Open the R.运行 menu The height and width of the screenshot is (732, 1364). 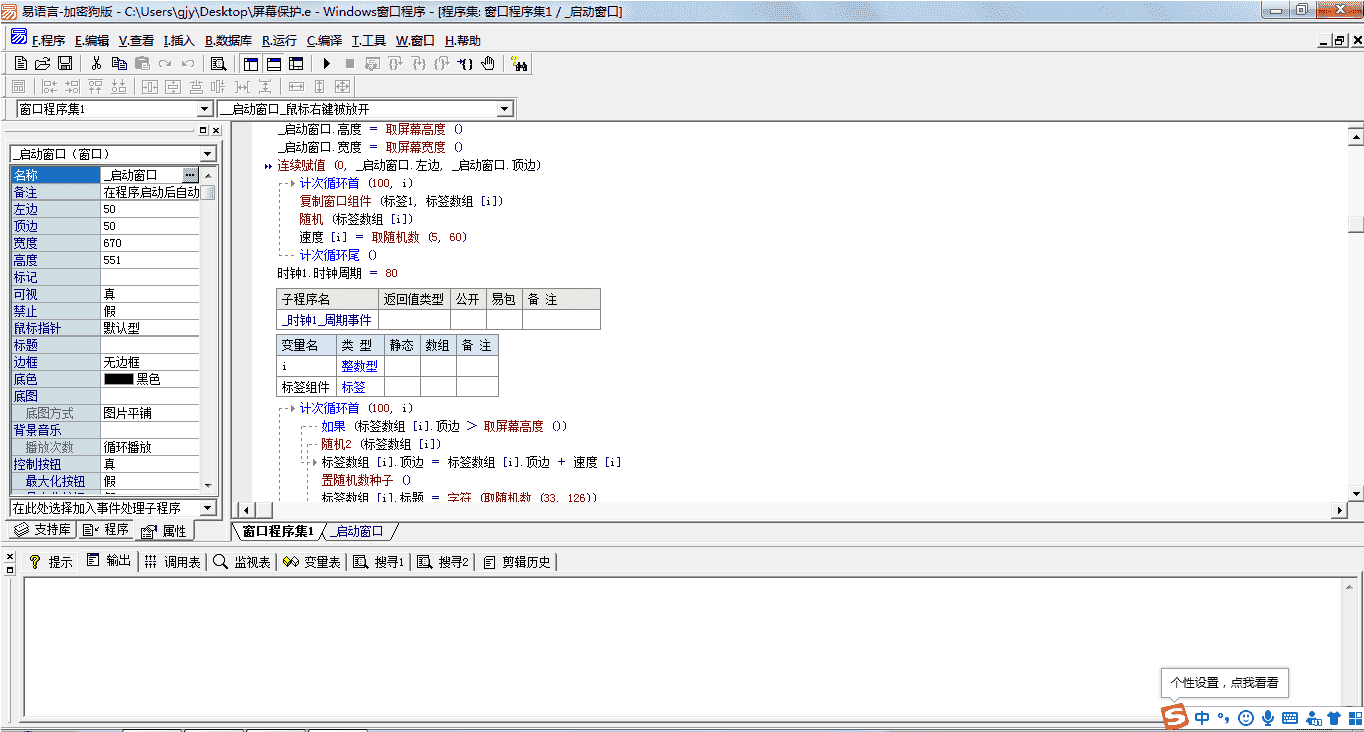[x=279, y=41]
